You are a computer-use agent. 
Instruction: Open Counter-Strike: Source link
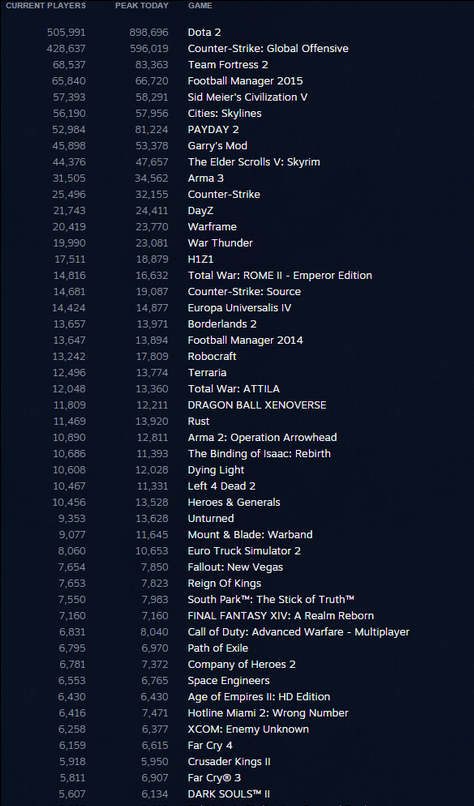point(244,291)
